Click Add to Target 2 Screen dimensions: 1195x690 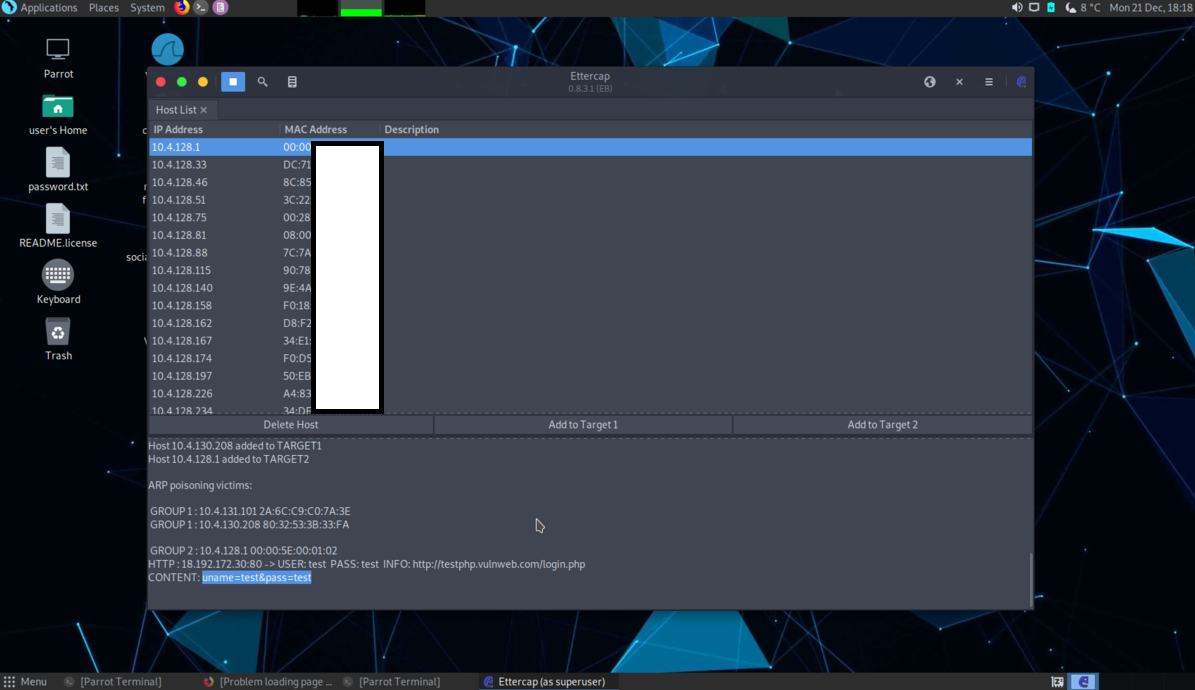point(883,425)
